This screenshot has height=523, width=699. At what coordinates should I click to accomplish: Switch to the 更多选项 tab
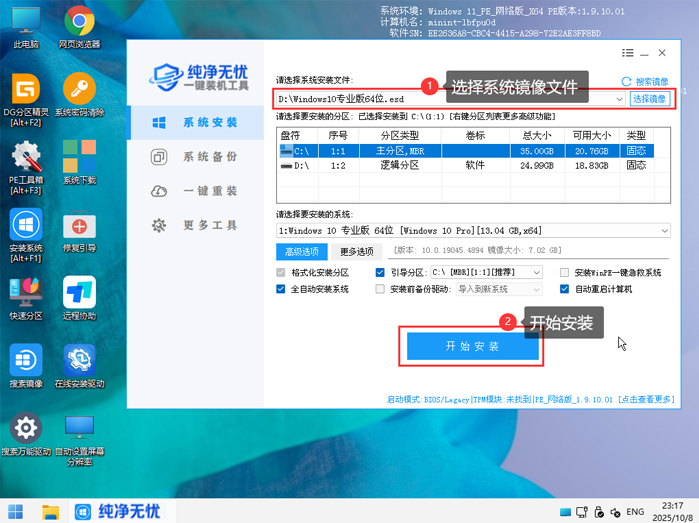[x=356, y=251]
